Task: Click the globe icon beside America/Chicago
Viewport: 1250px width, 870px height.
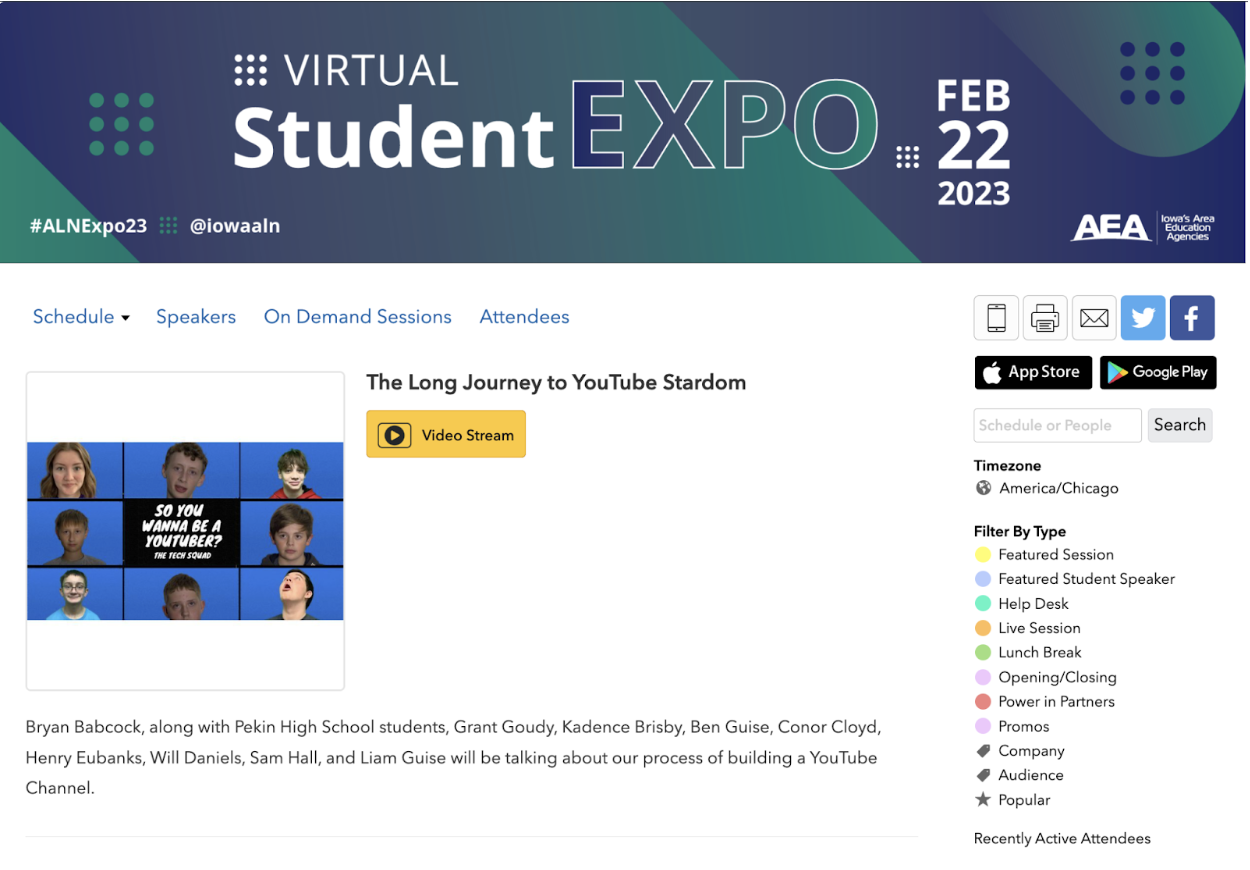Action: pos(984,488)
